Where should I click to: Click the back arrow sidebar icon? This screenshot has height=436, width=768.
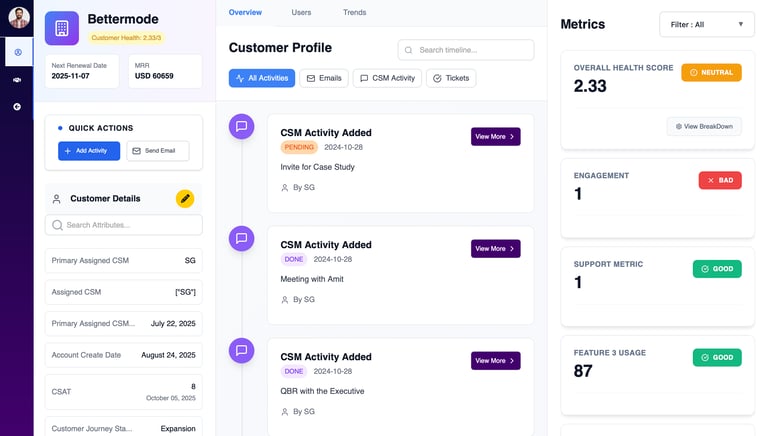click(x=17, y=107)
